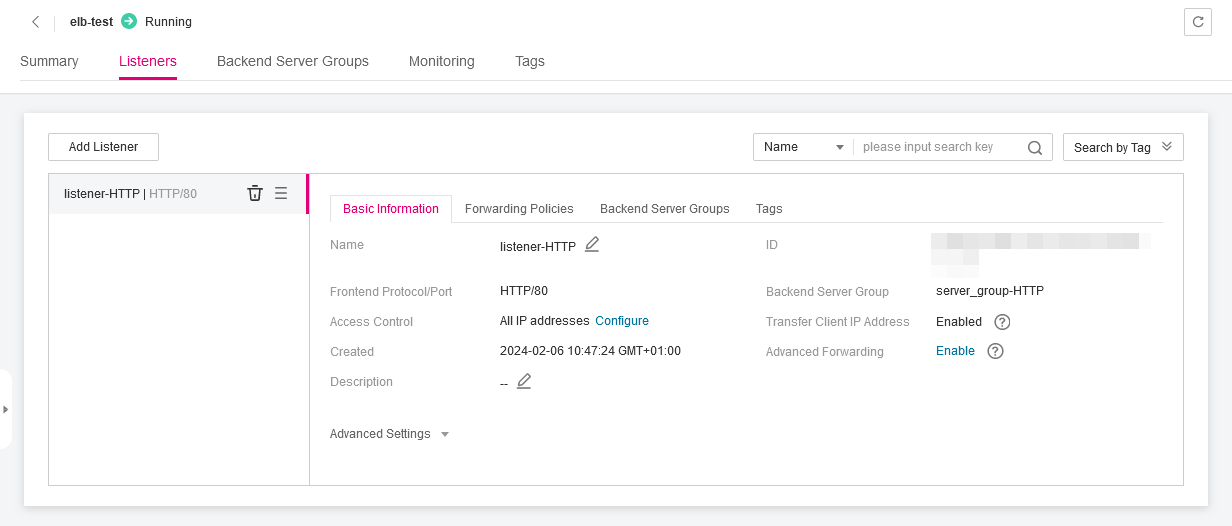This screenshot has height=526, width=1232.
Task: Show help for Transfer Client IP Address
Action: click(1002, 322)
